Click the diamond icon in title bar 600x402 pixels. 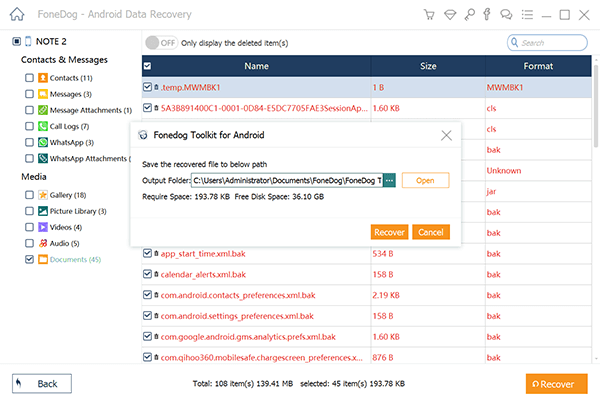click(x=450, y=15)
